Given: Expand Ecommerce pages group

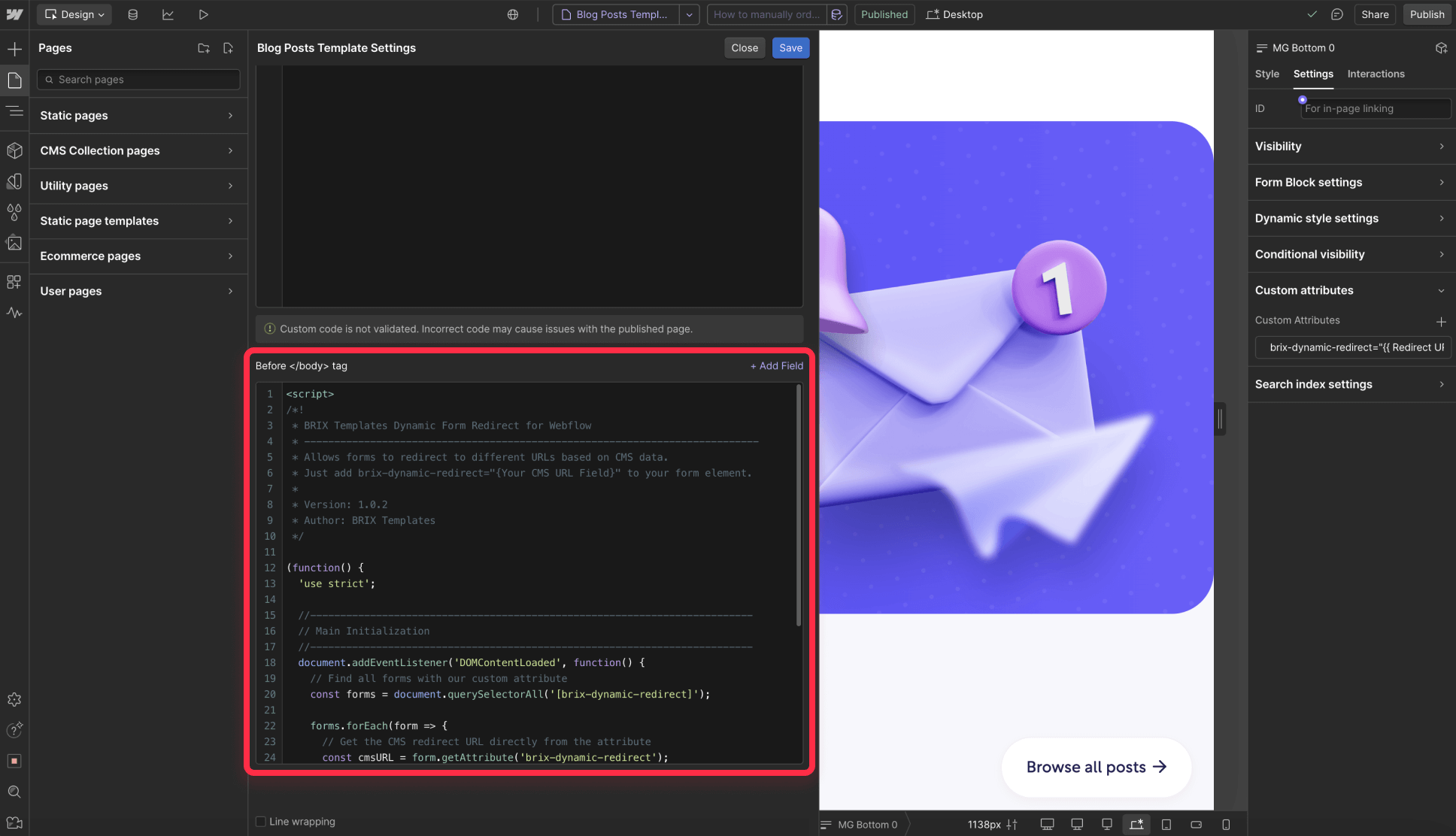Looking at the screenshot, I should [138, 256].
